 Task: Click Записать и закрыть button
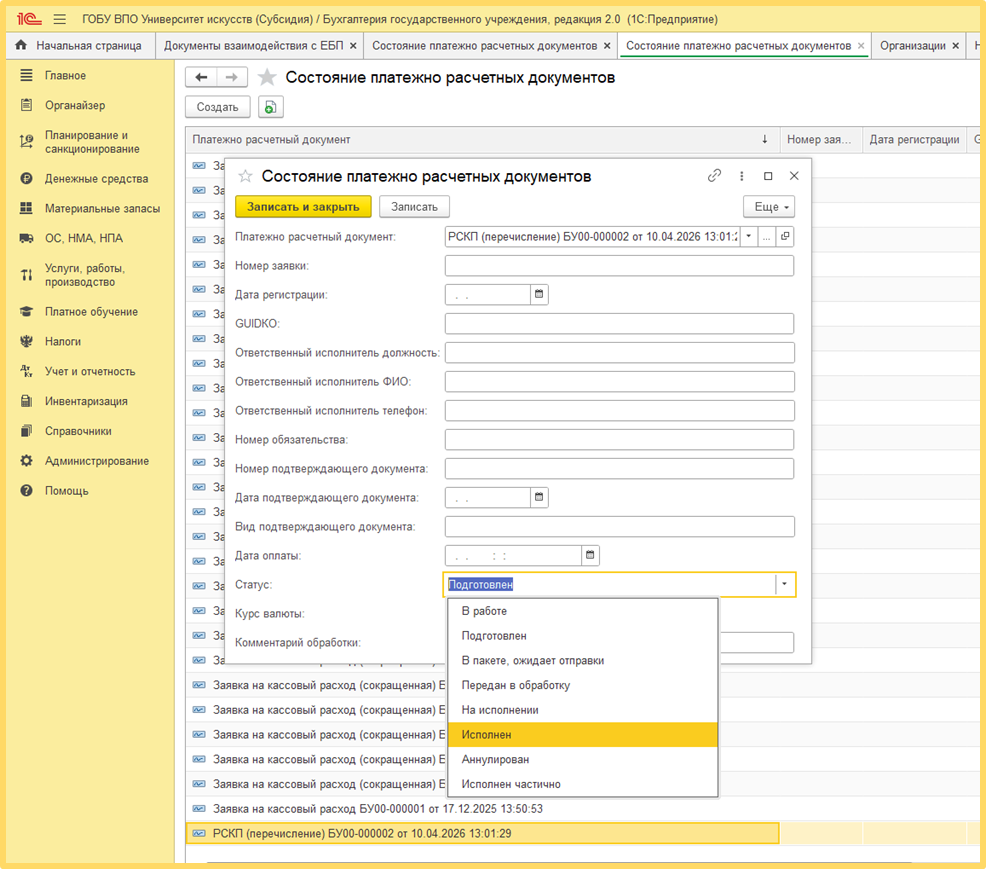pos(303,207)
